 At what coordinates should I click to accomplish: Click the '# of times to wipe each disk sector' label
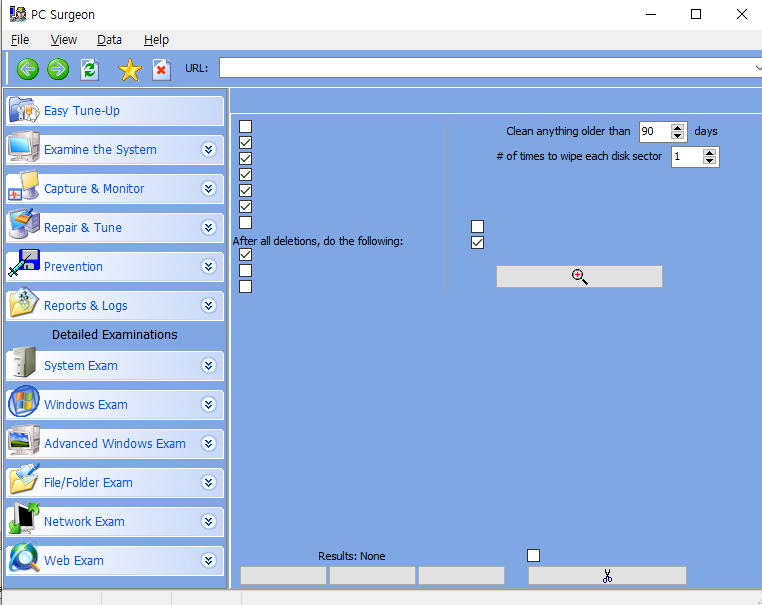tap(579, 156)
